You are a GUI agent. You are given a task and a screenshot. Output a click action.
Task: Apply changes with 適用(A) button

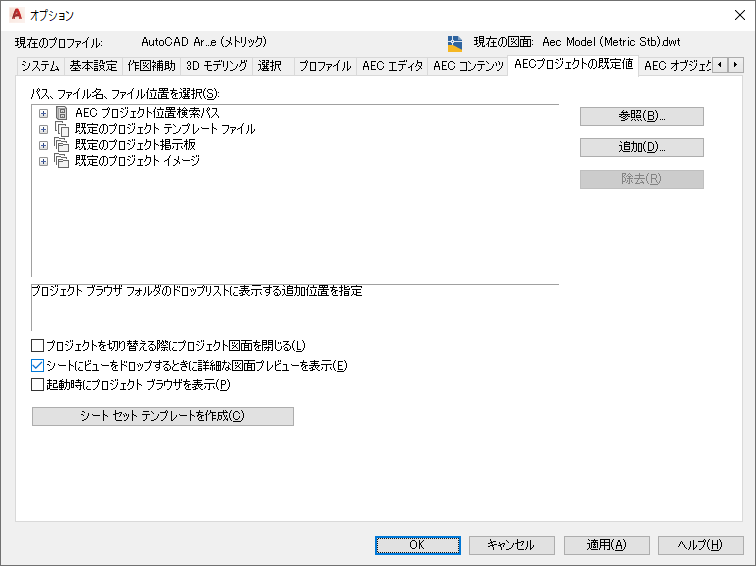click(x=607, y=545)
